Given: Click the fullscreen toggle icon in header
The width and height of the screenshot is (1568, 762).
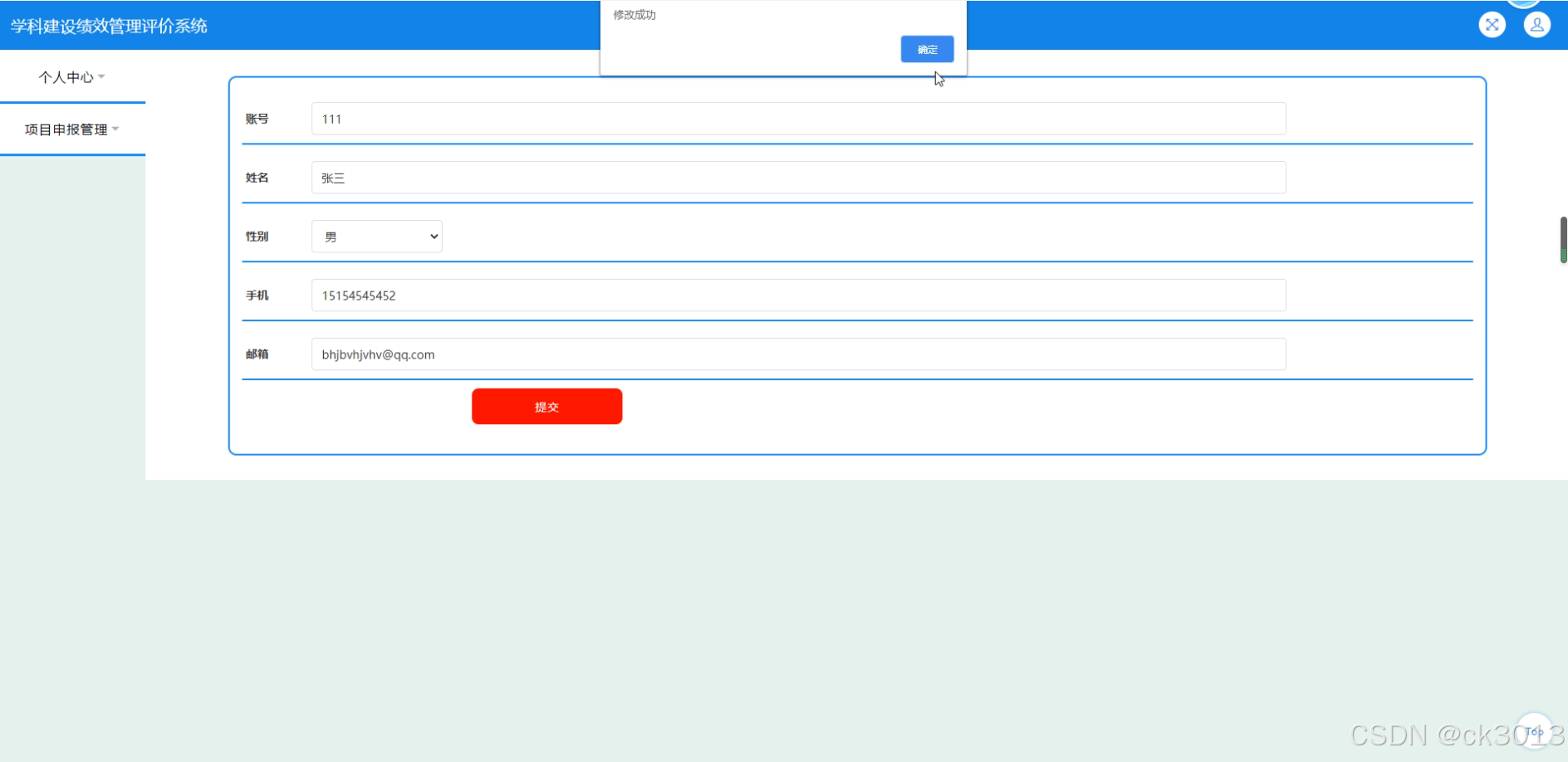Looking at the screenshot, I should (x=1492, y=25).
